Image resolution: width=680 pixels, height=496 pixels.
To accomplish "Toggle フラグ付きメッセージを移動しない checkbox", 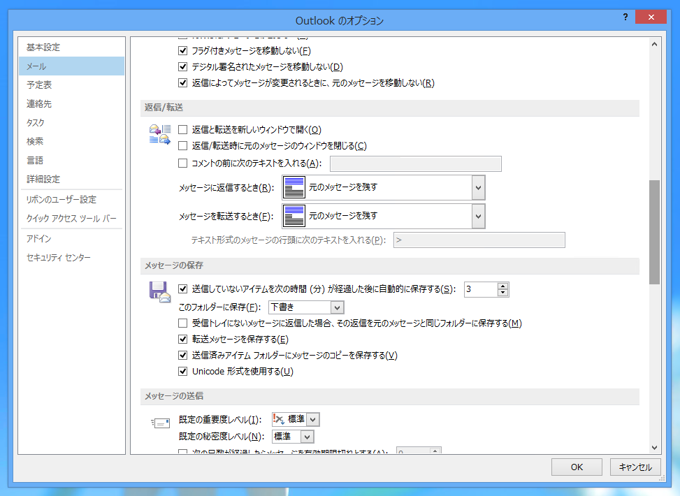I will click(183, 51).
